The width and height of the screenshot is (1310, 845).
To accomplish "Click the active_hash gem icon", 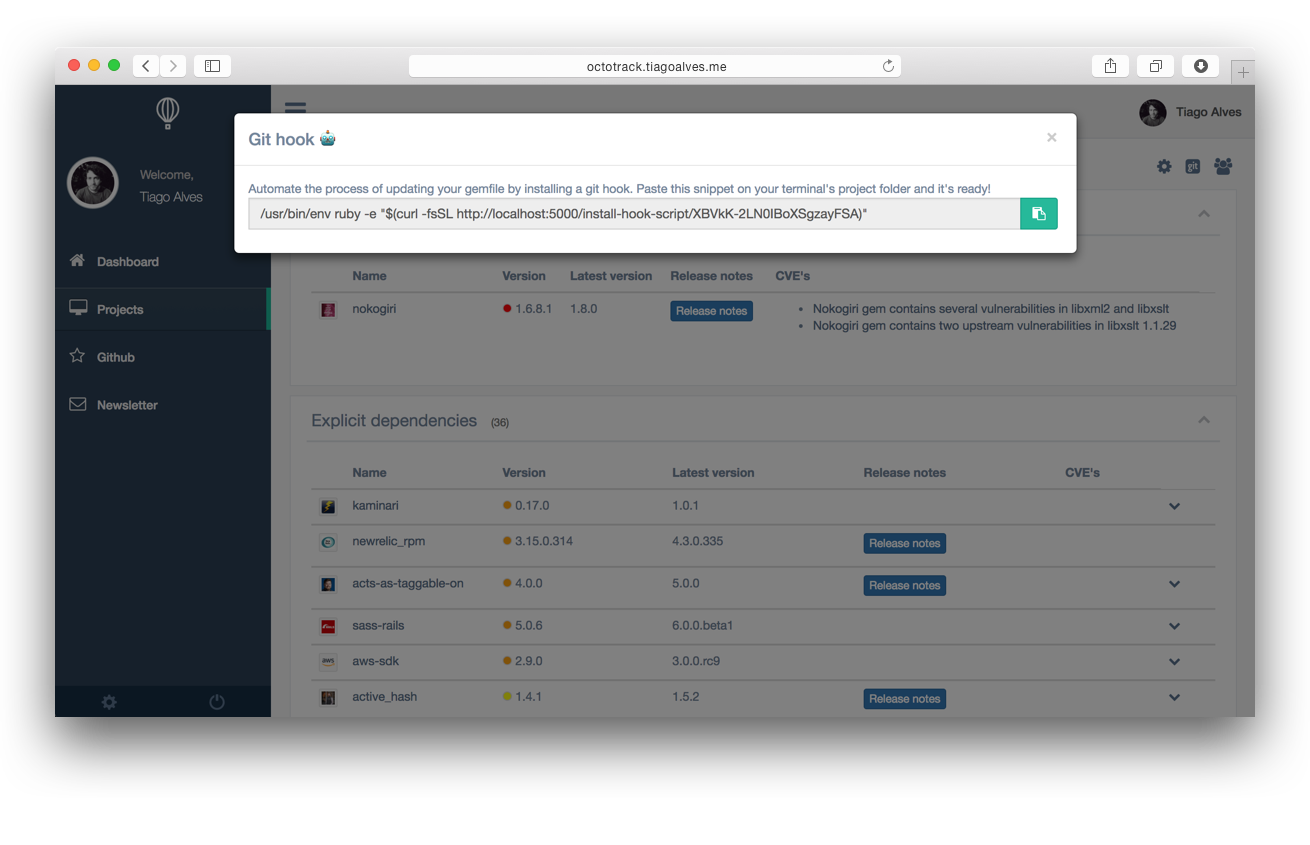I will click(x=328, y=698).
